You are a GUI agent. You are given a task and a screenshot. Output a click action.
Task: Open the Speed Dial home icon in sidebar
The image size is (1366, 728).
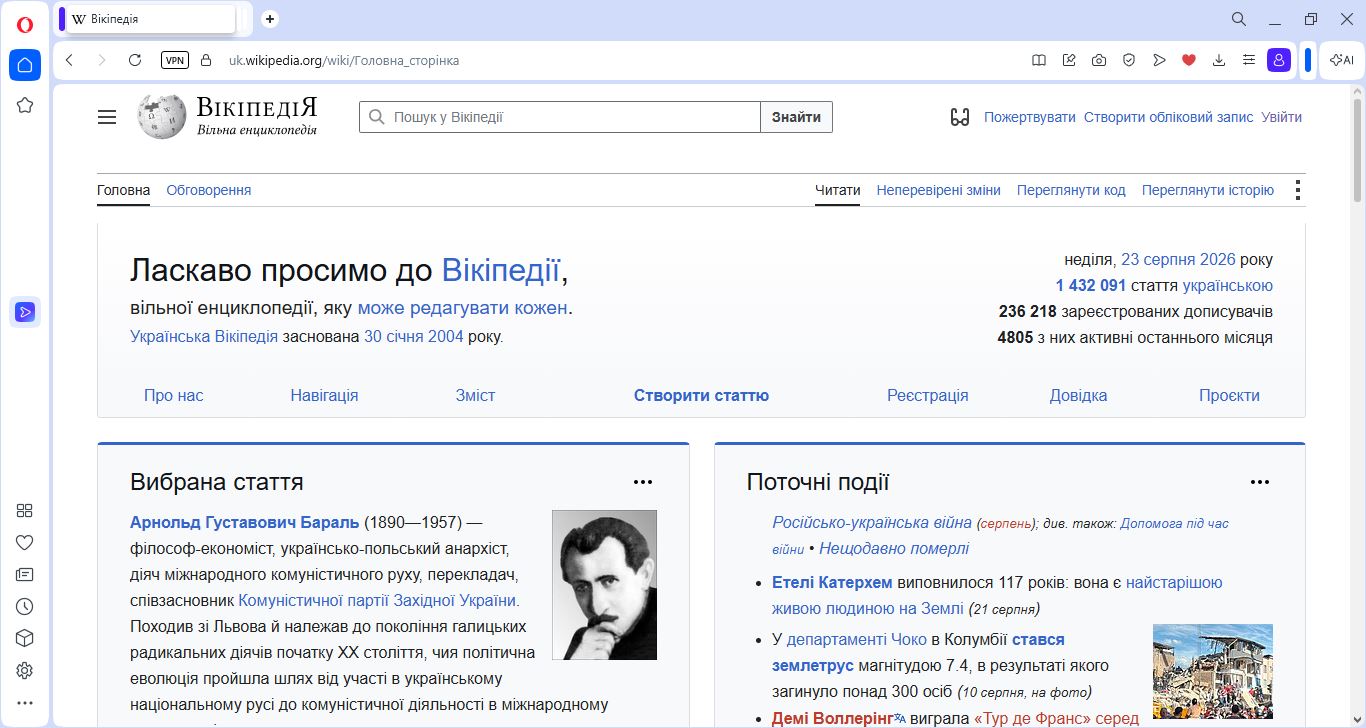[25, 65]
